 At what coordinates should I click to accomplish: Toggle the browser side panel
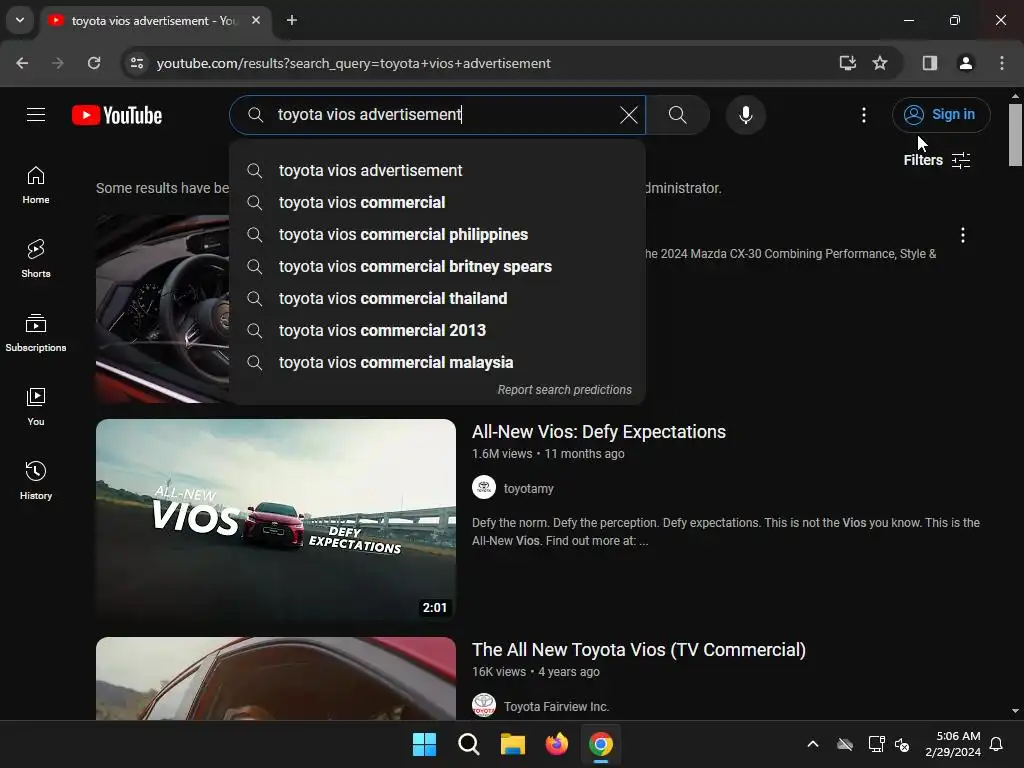pos(930,63)
